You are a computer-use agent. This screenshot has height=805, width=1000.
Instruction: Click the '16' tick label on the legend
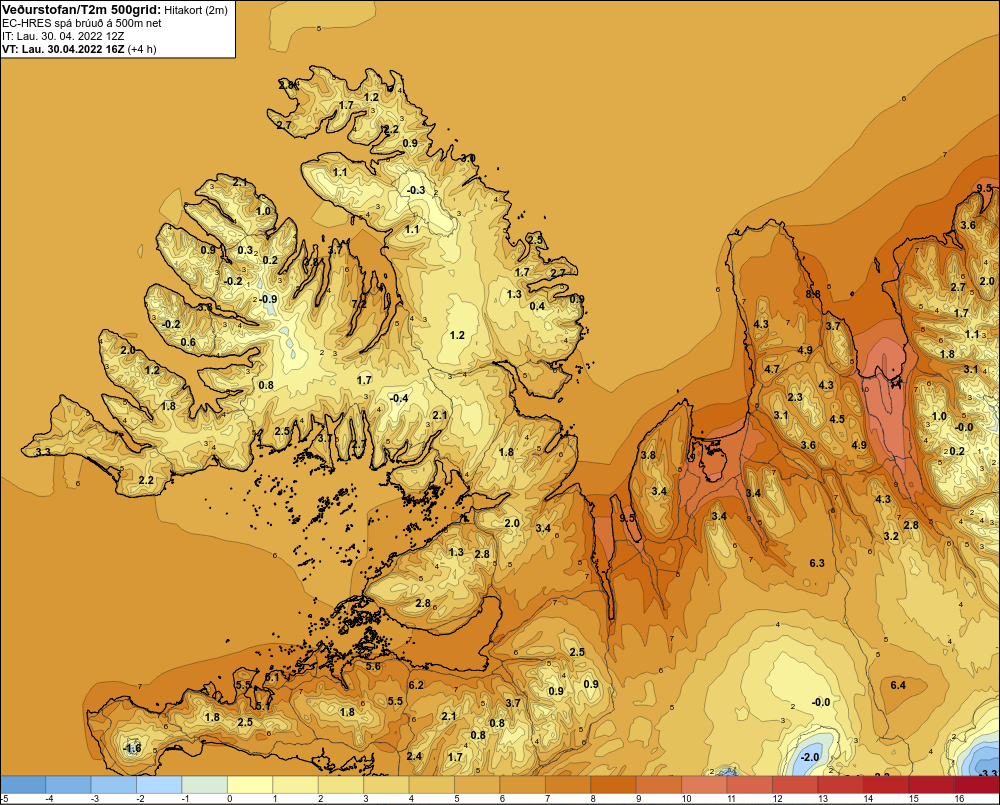coord(959,799)
